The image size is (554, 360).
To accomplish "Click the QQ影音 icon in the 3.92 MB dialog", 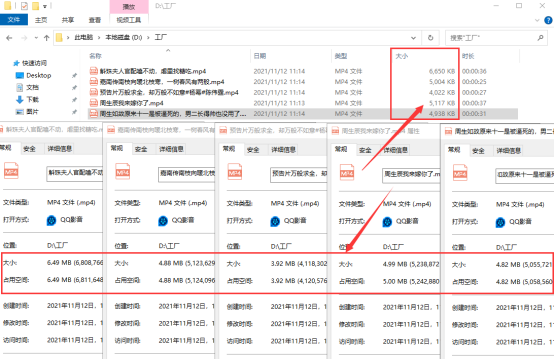I will (x=275, y=222).
